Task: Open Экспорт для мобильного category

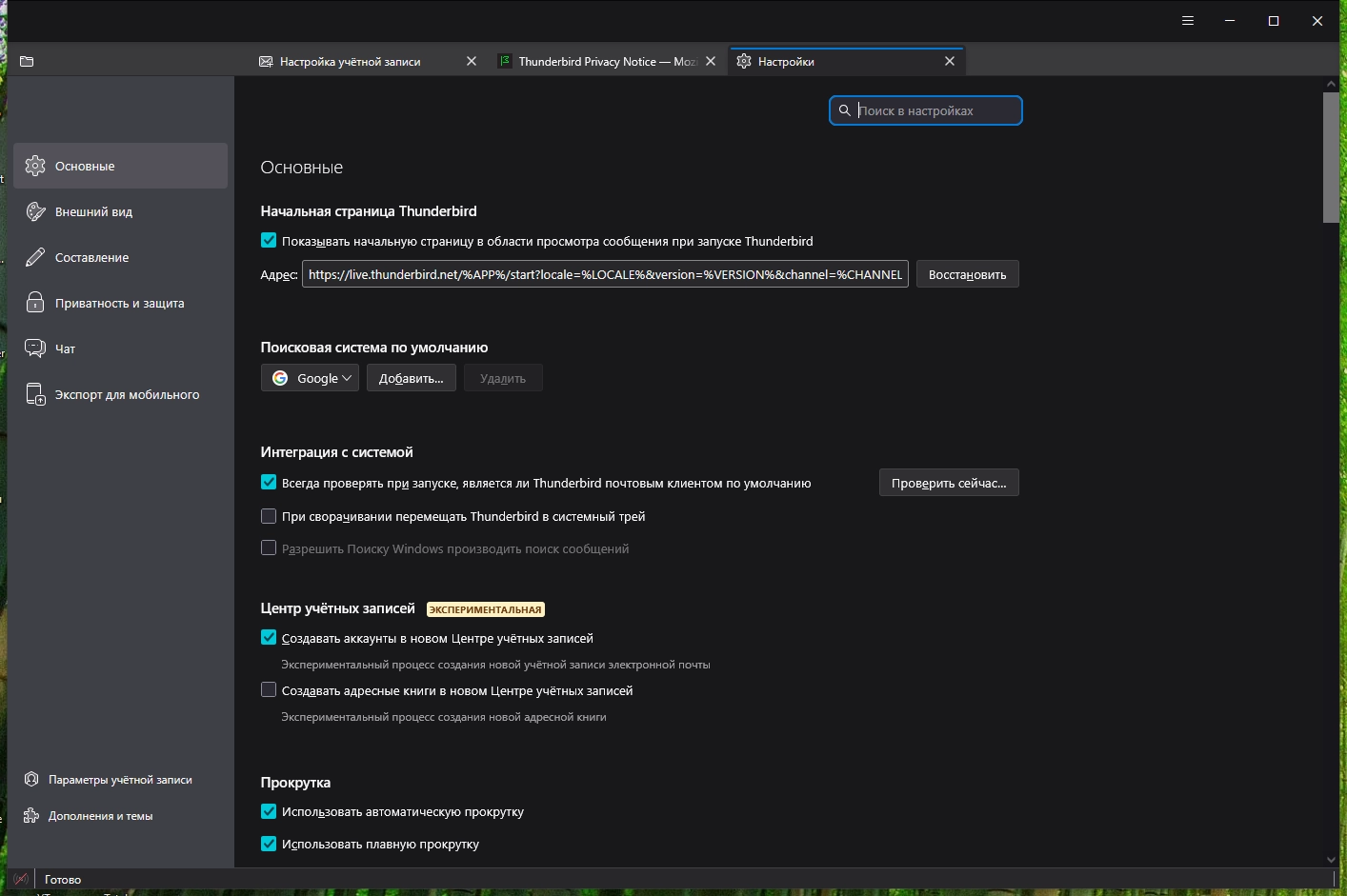Action: (121, 394)
